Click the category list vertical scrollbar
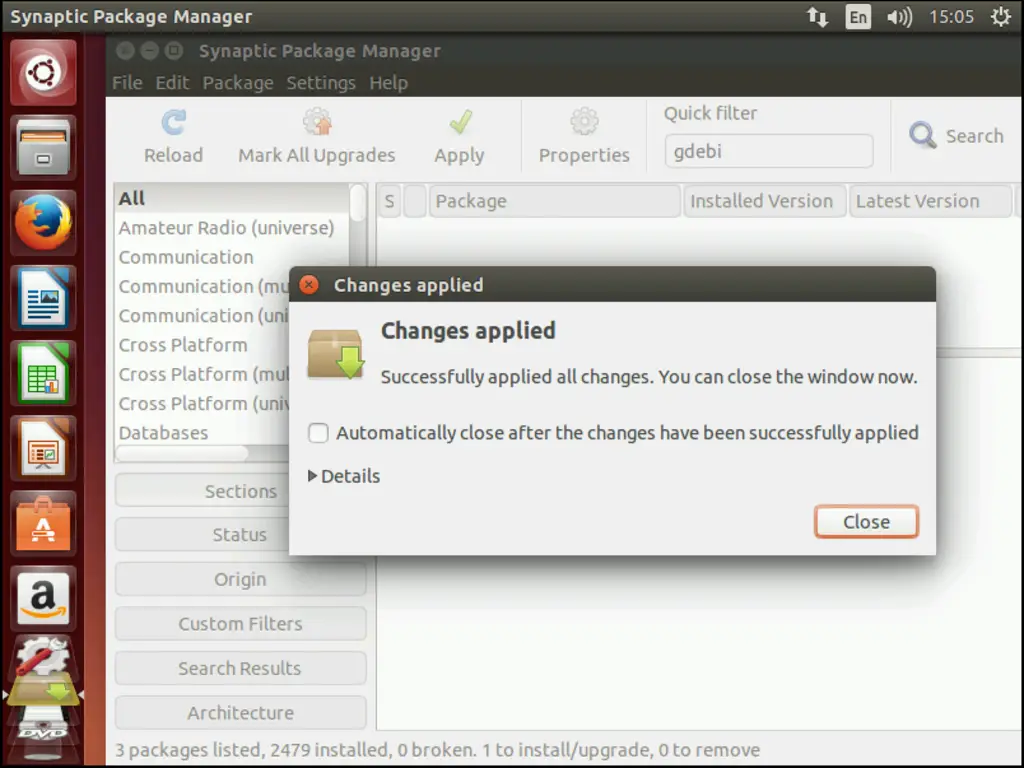The image size is (1024, 768). tap(358, 202)
